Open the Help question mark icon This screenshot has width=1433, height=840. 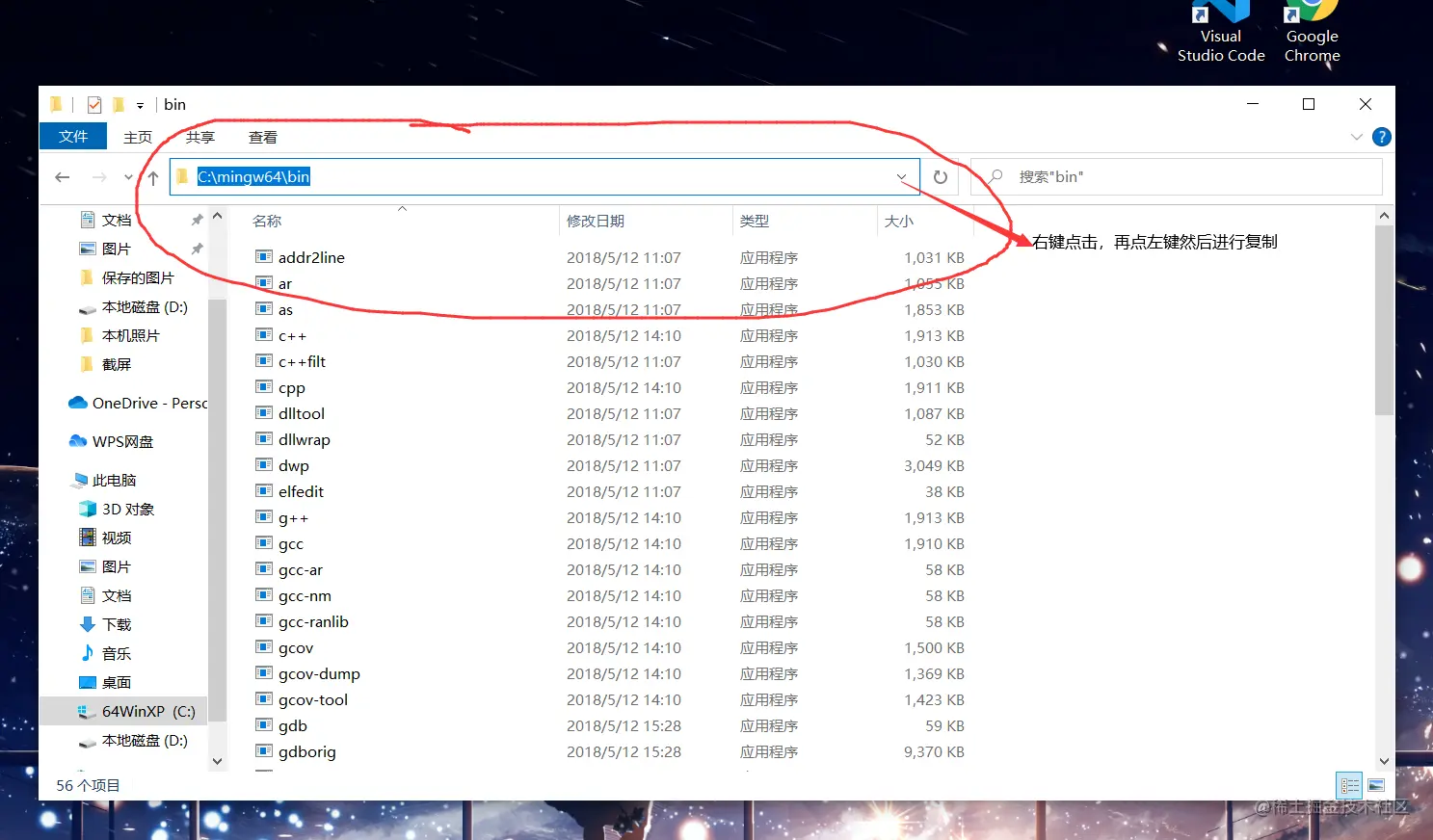click(x=1382, y=136)
